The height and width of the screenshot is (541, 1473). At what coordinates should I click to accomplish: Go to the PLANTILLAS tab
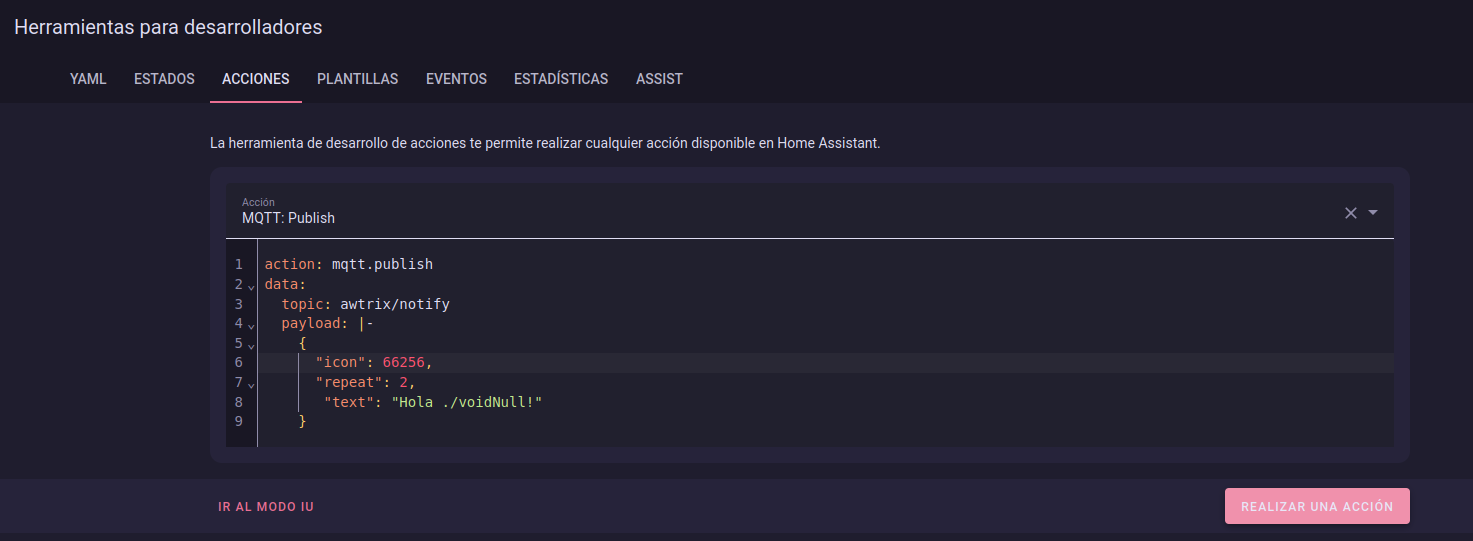[x=357, y=79]
